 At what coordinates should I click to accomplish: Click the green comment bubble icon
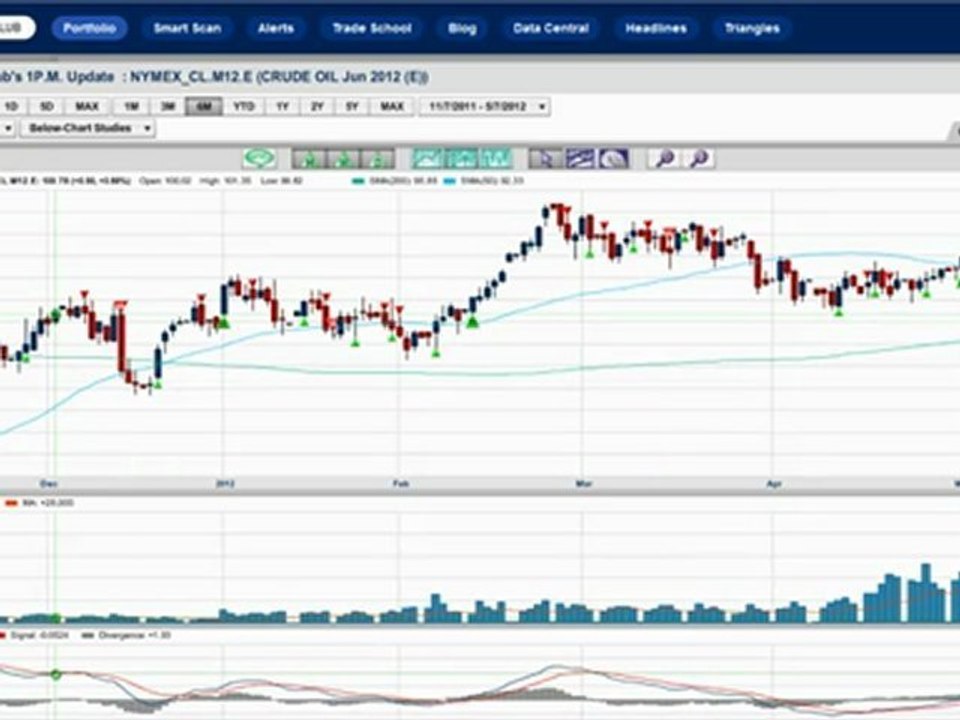click(x=259, y=159)
